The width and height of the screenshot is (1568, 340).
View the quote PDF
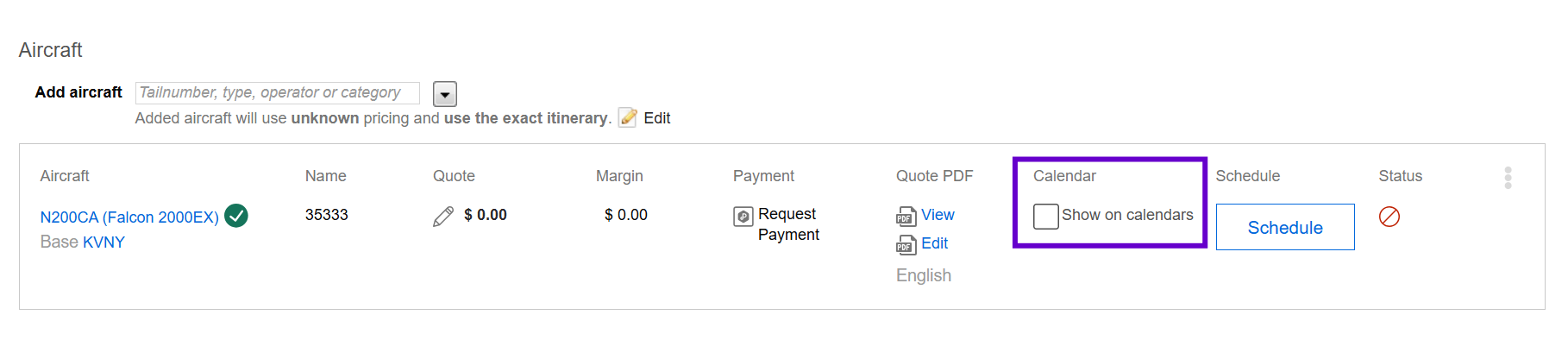[938, 215]
